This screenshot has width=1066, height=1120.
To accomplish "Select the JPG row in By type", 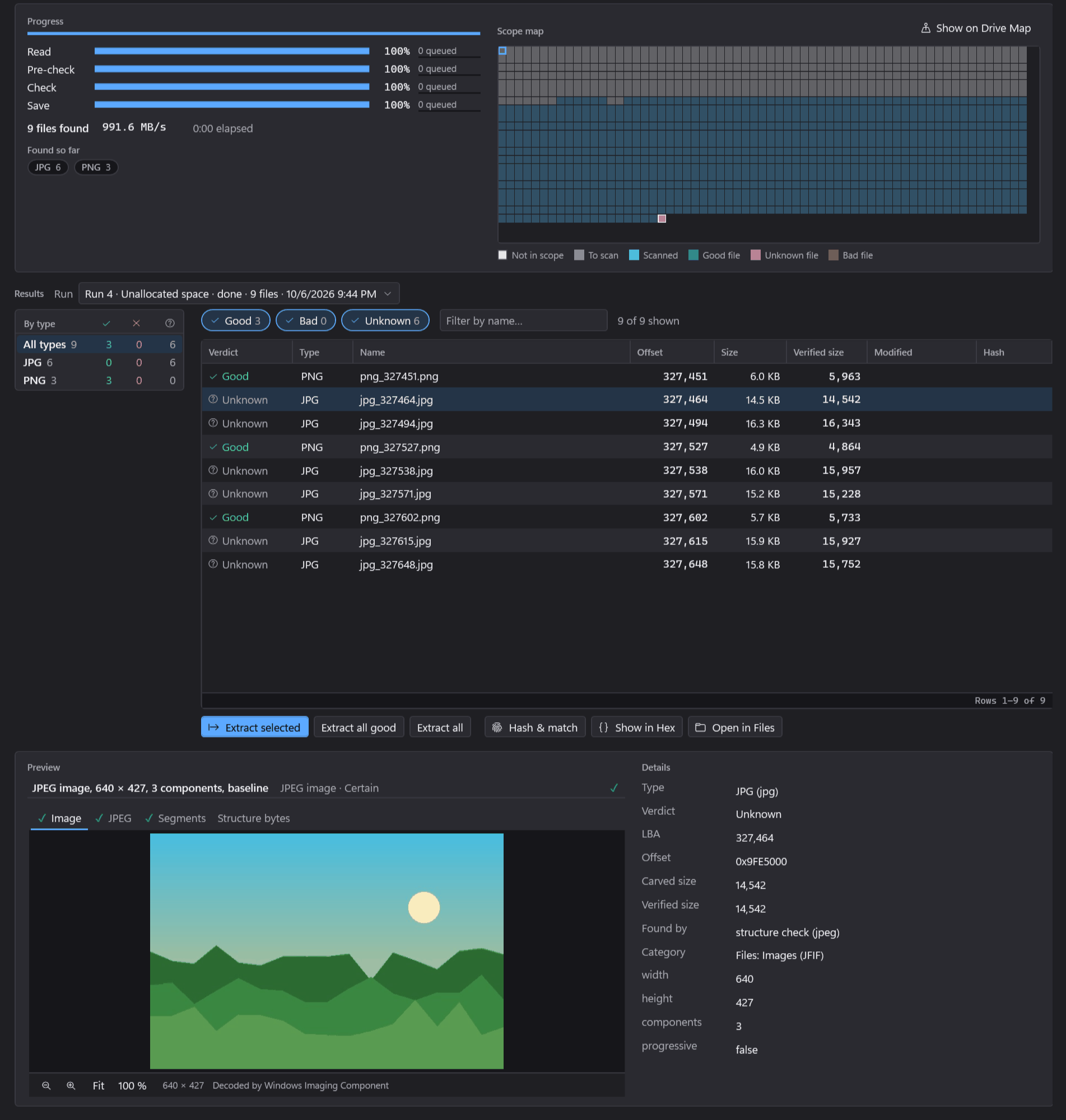I will (100, 362).
